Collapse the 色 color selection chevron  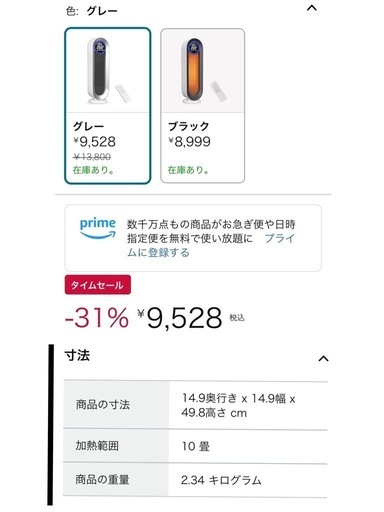[312, 8]
